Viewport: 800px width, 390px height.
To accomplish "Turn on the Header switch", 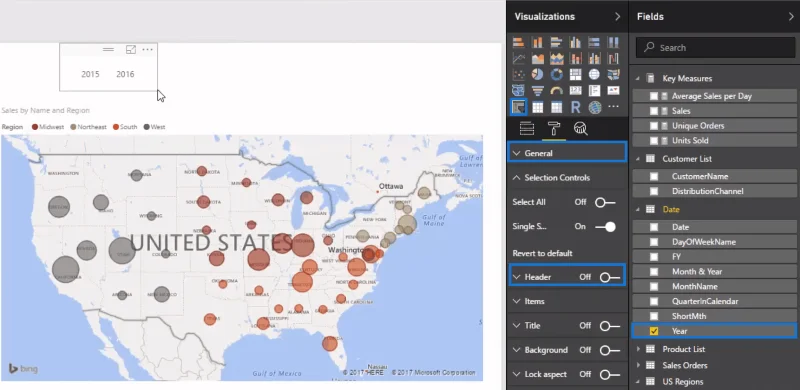I will (610, 277).
